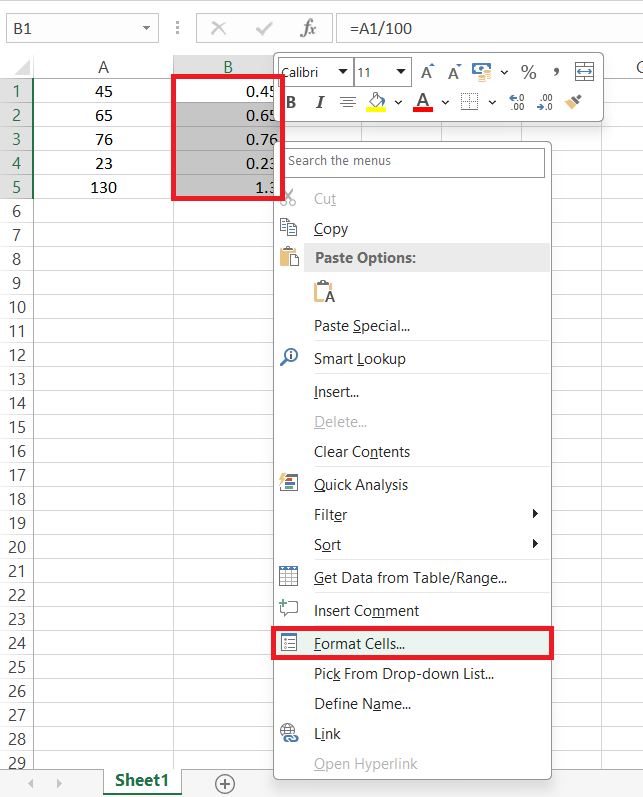The height and width of the screenshot is (797, 643).
Task: Open Format Cells dialog entry
Action: tap(412, 644)
